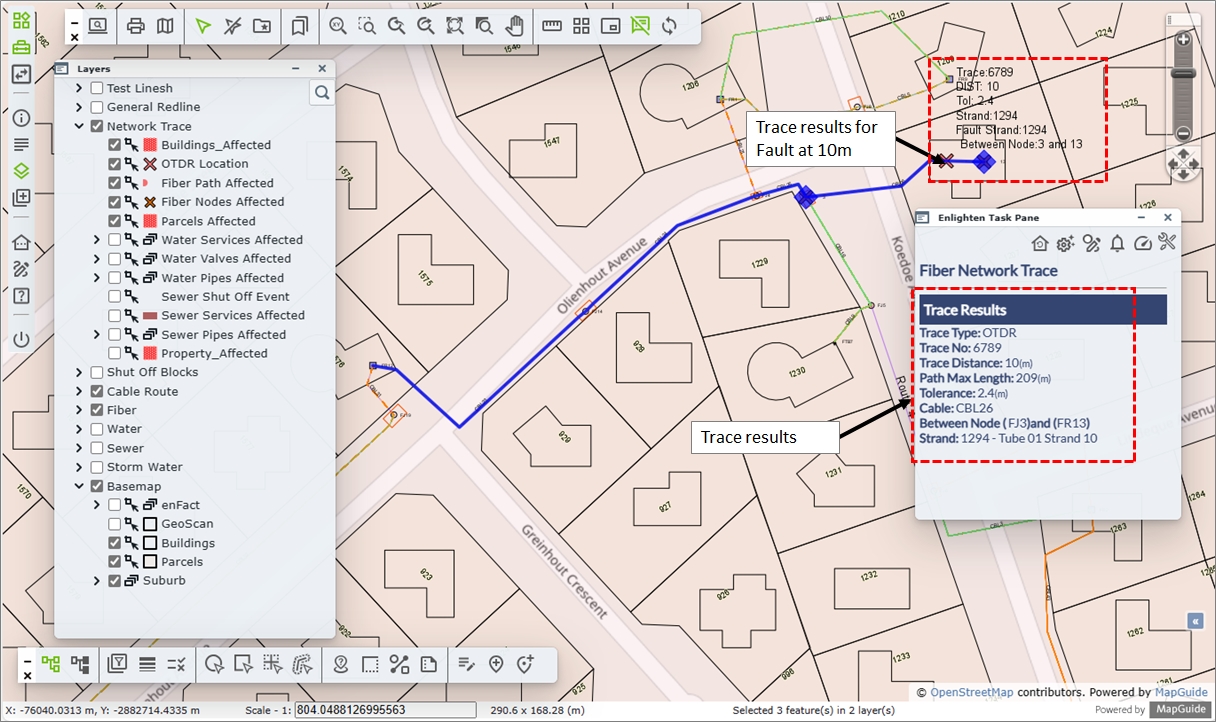Image resolution: width=1216 pixels, height=722 pixels.
Task: Enable the Water layer checkbox
Action: [97, 429]
